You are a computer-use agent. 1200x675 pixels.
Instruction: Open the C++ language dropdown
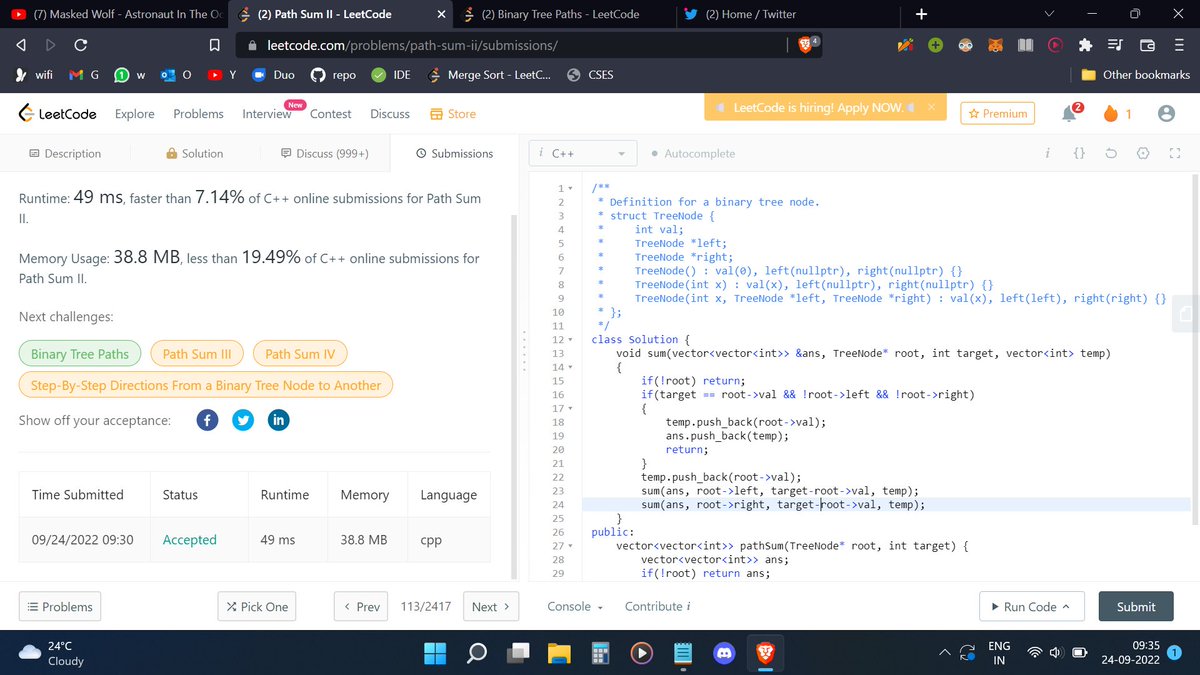(583, 153)
